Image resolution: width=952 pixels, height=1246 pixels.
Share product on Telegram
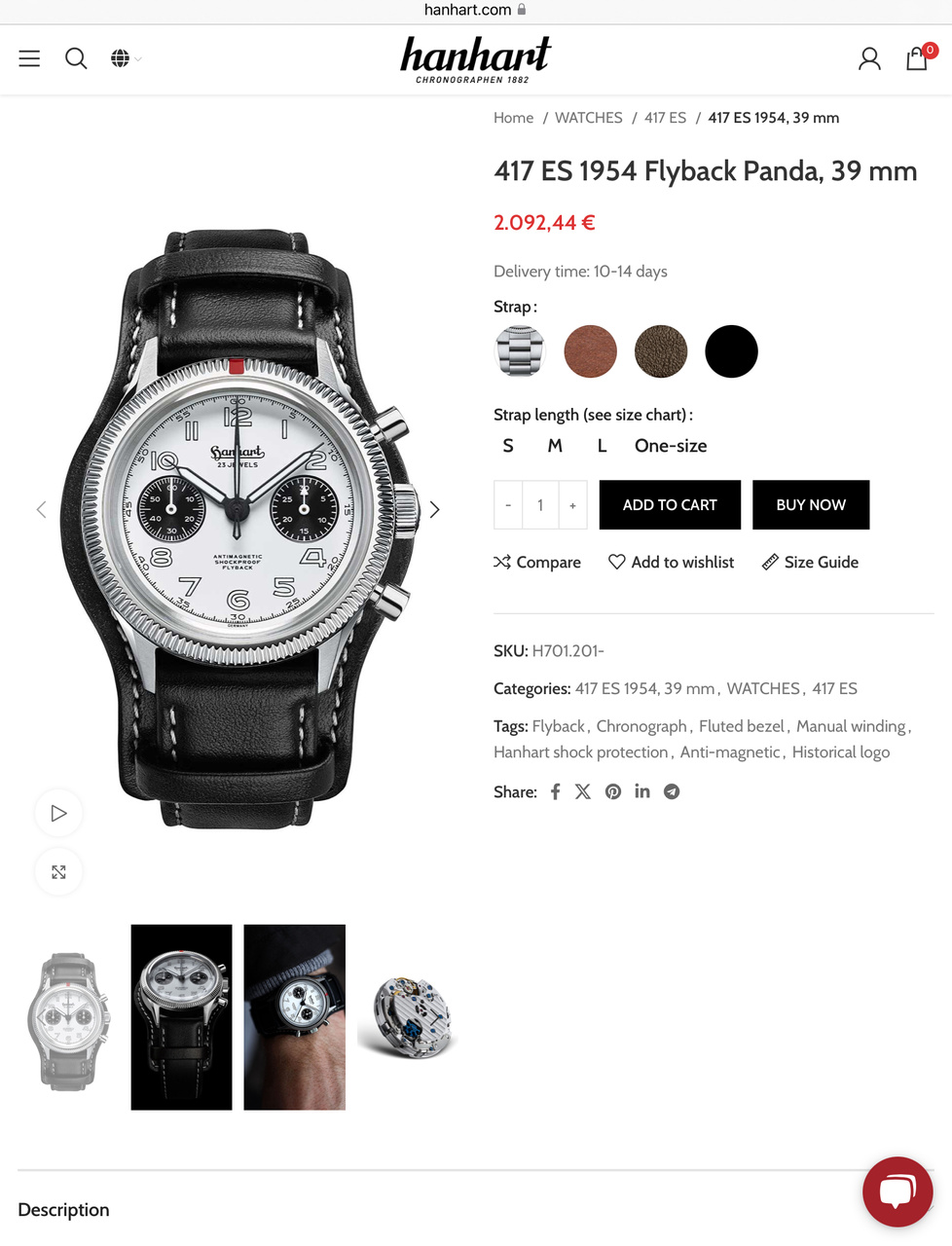coord(672,791)
